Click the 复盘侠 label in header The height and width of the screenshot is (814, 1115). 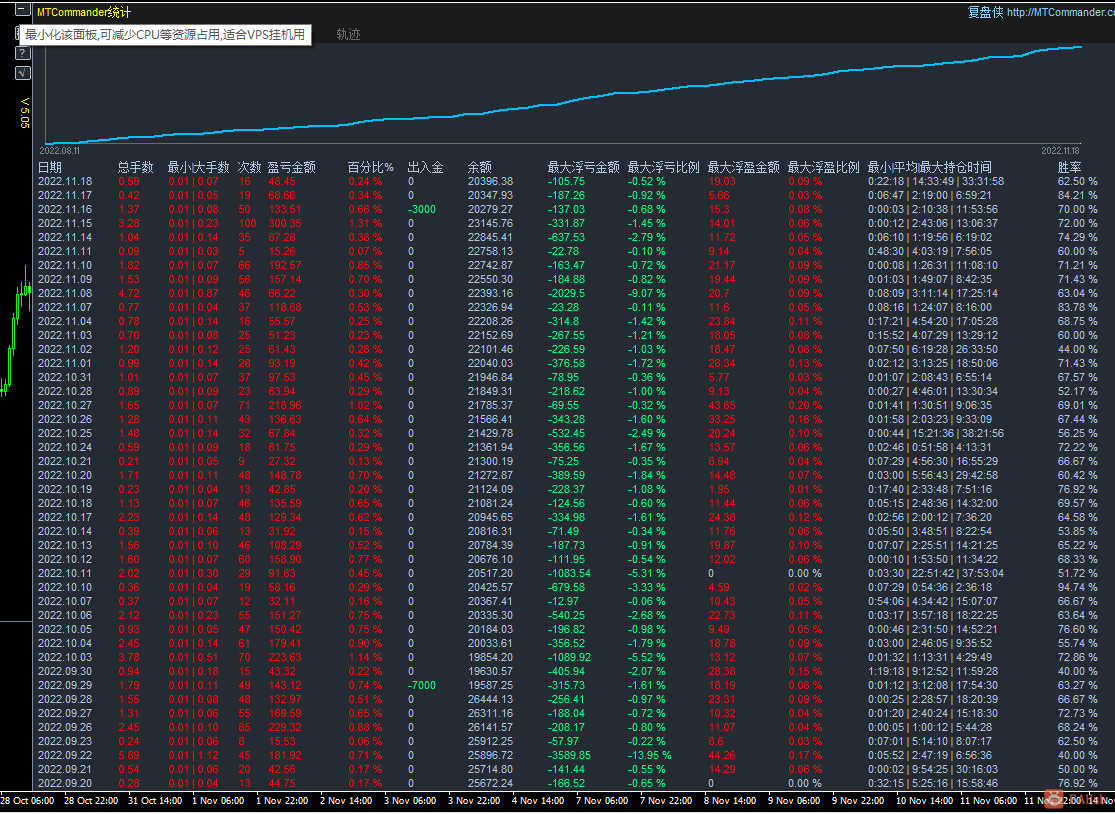(x=985, y=13)
